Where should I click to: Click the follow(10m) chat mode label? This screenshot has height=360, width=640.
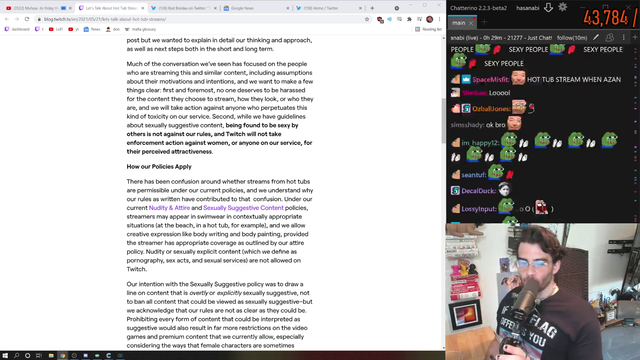pos(572,38)
